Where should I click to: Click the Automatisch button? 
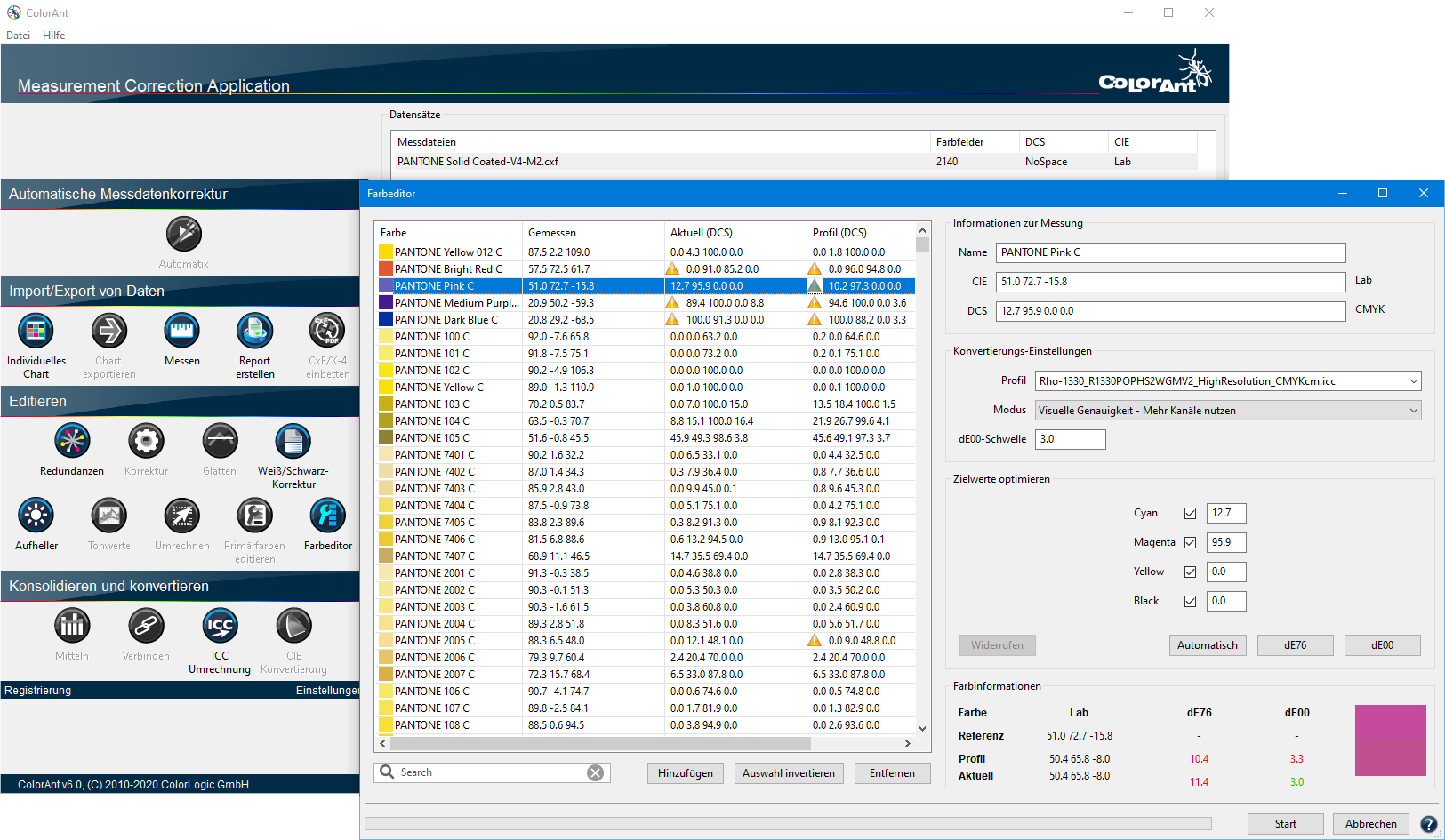click(1207, 645)
